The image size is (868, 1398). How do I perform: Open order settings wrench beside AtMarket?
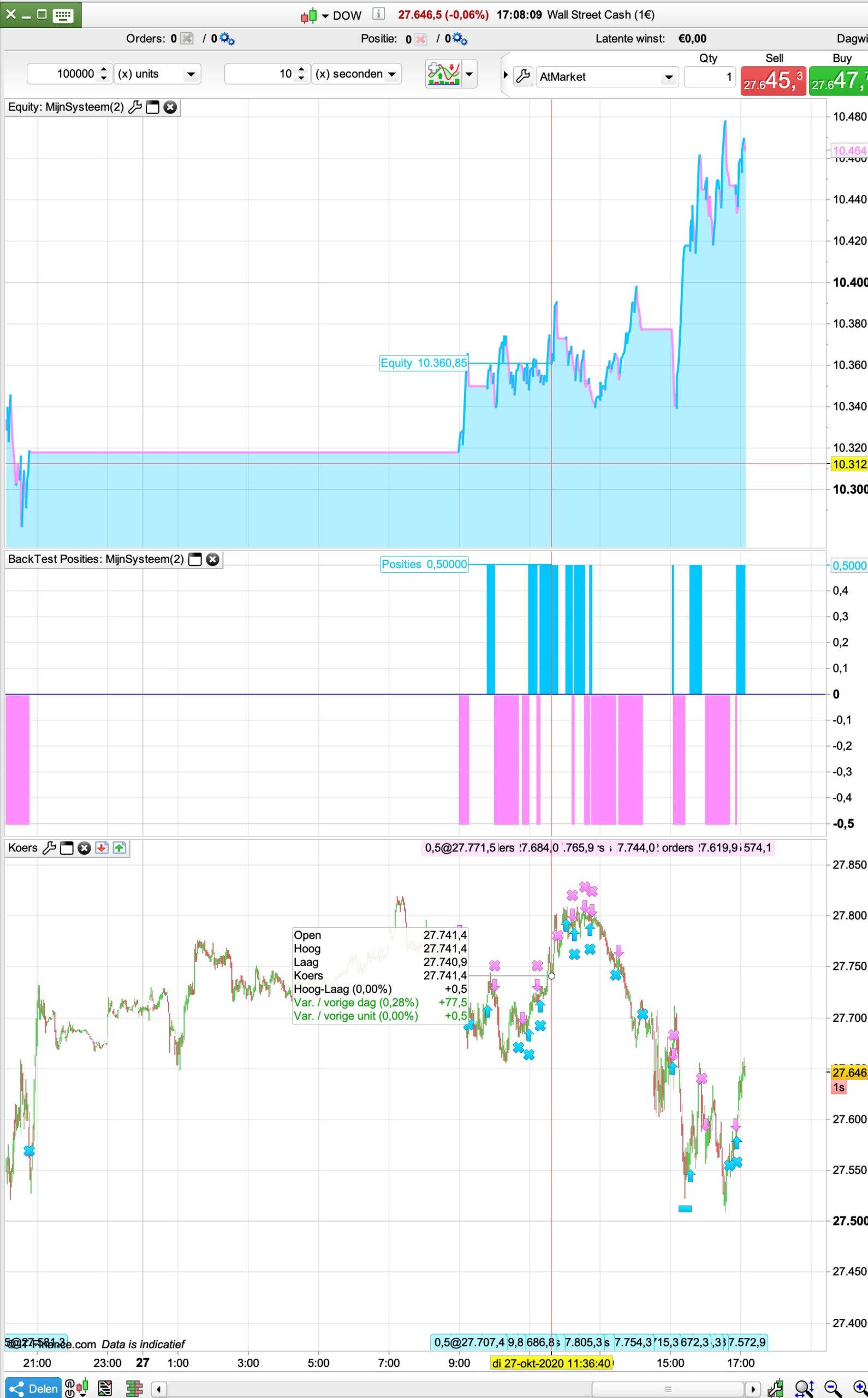tap(523, 76)
